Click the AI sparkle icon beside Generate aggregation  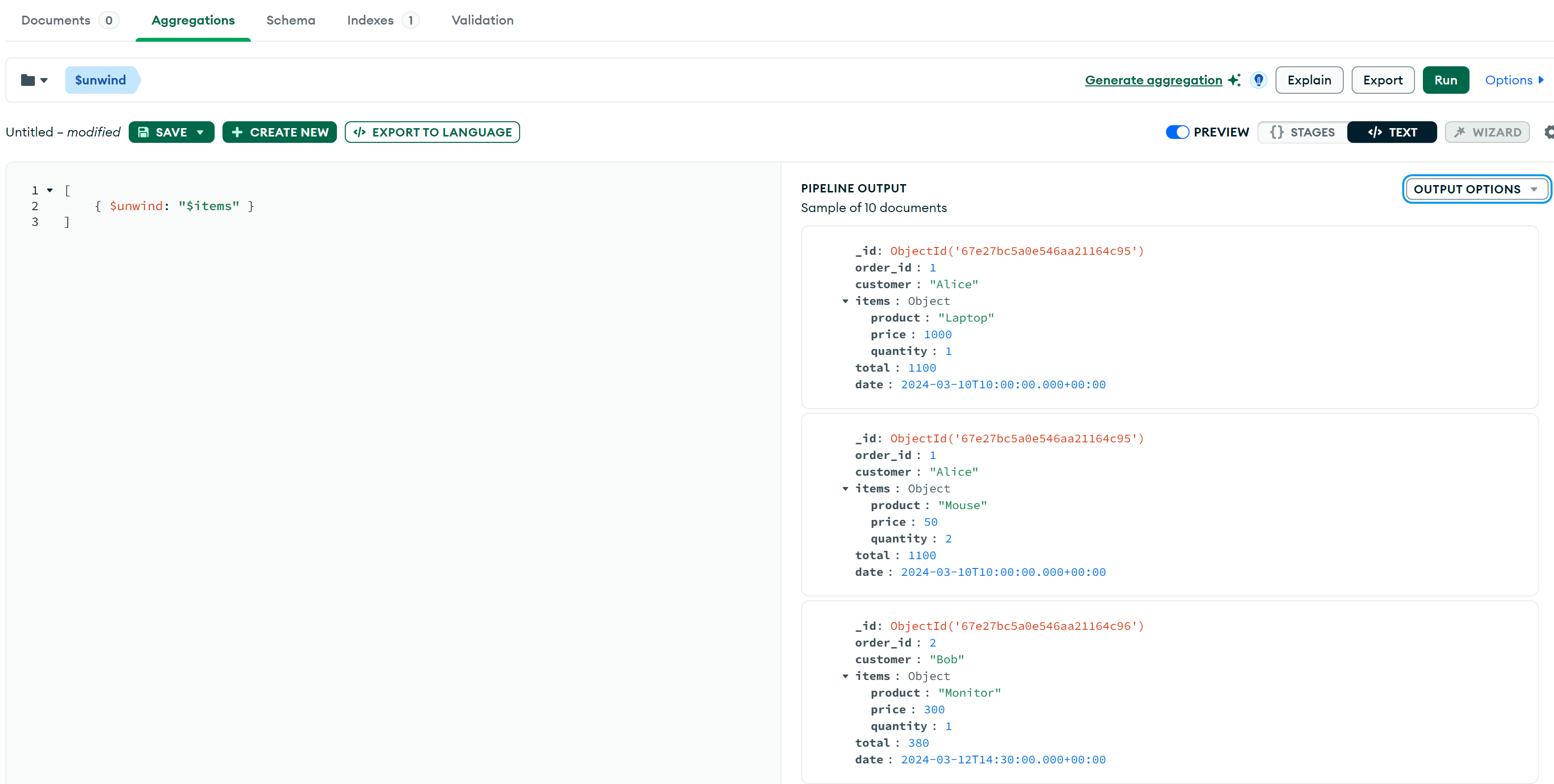coord(1234,80)
